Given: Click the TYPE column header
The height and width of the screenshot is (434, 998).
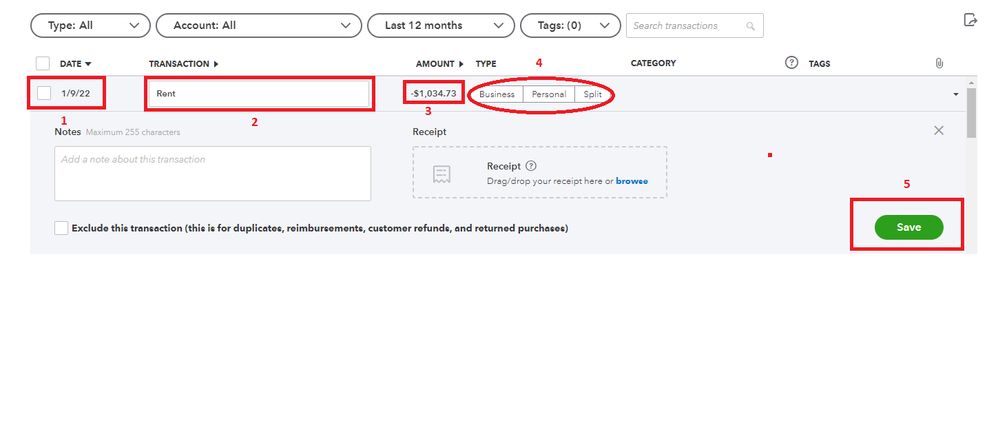Looking at the screenshot, I should pyautogui.click(x=486, y=64).
